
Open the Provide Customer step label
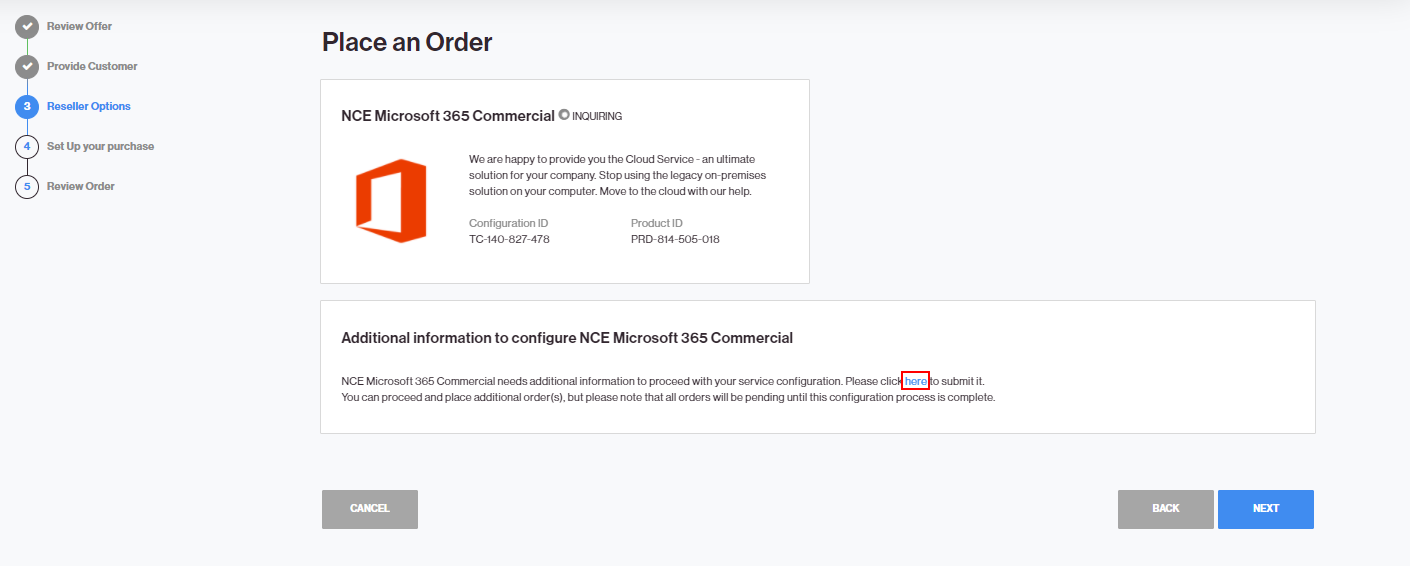coord(92,66)
